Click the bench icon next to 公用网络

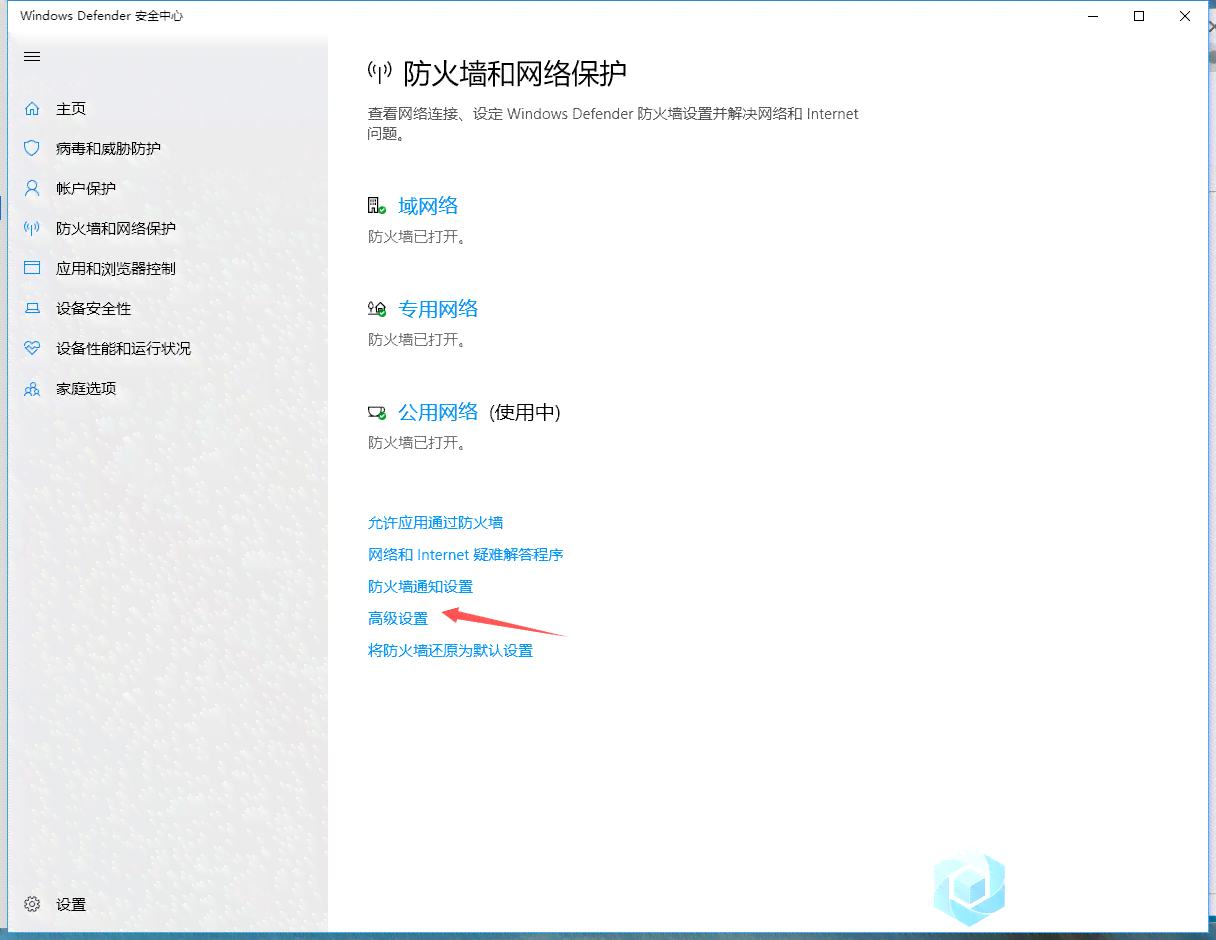pos(377,412)
